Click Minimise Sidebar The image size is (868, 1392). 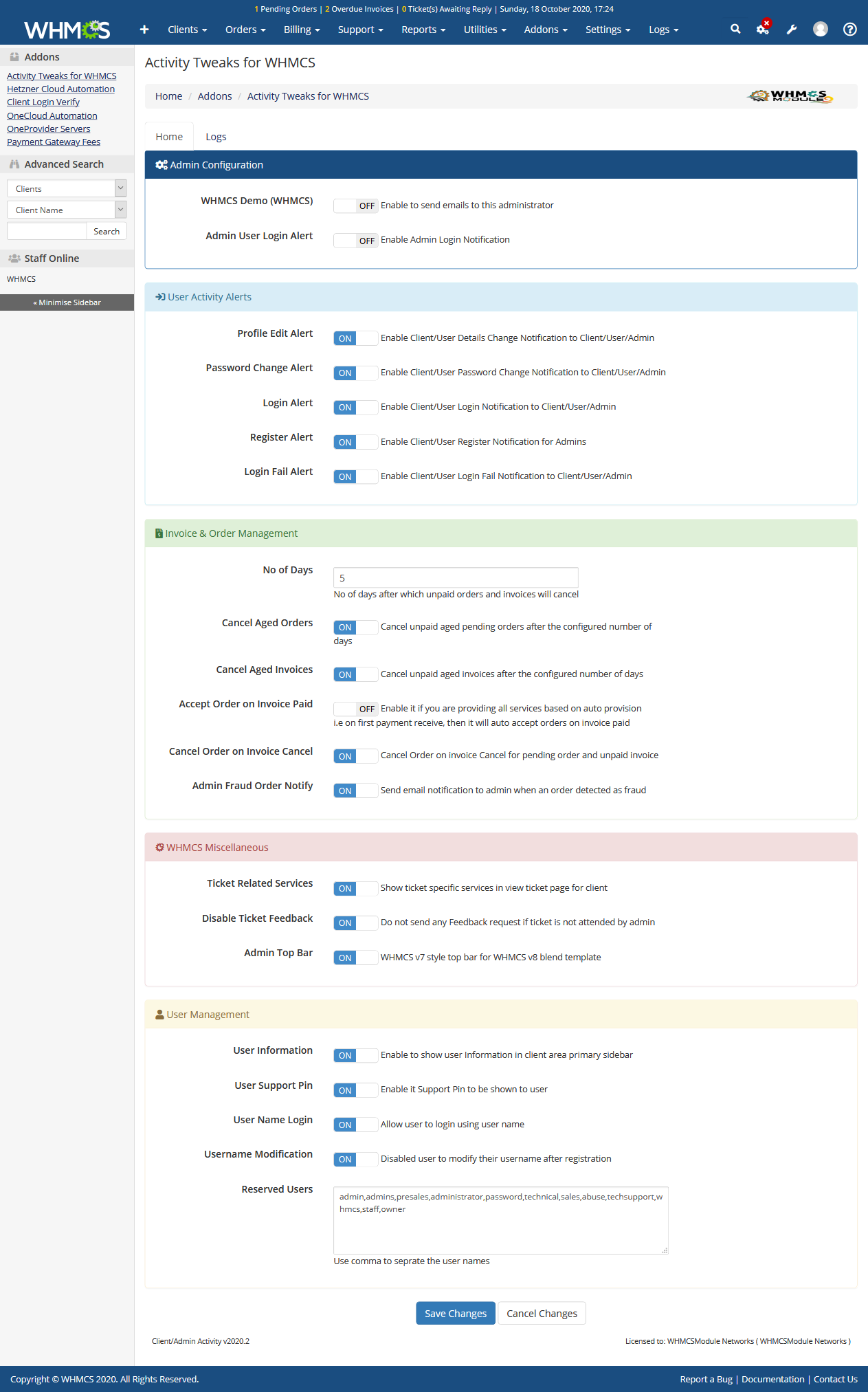pos(67,302)
